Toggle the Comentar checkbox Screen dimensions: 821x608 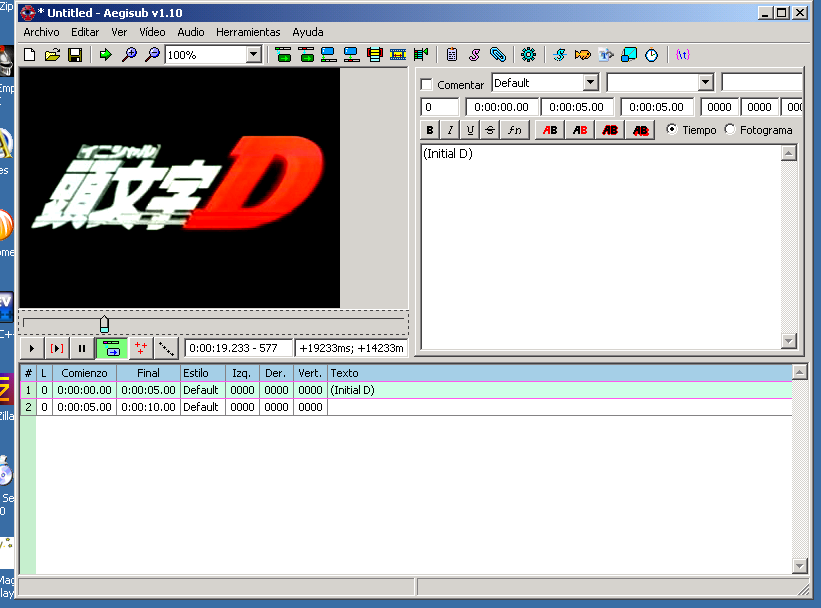click(x=427, y=84)
